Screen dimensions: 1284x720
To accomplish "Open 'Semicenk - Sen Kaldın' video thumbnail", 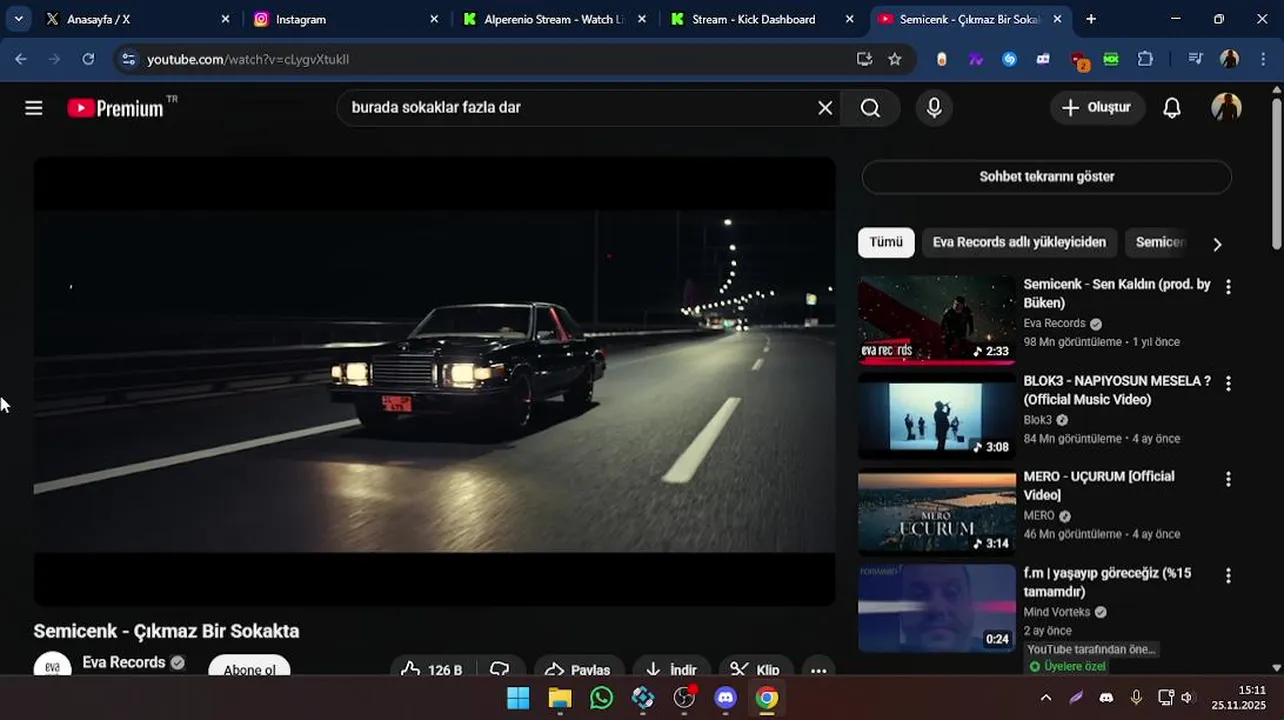I will click(936, 320).
